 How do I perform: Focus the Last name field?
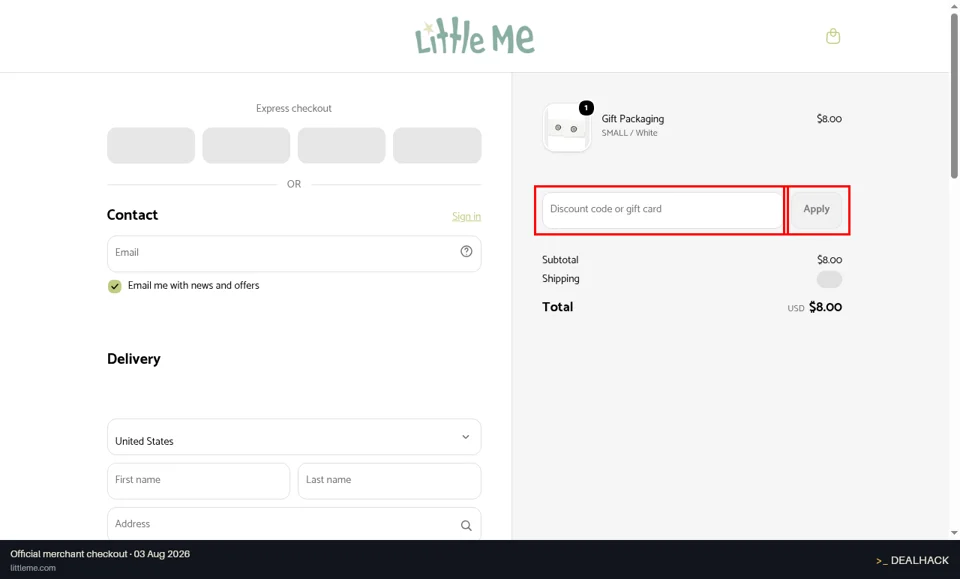pyautogui.click(x=389, y=480)
